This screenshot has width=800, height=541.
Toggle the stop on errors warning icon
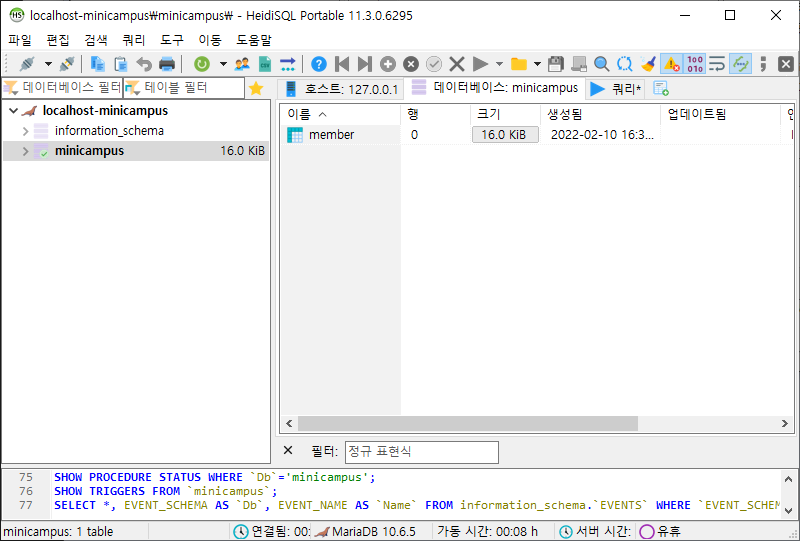point(671,64)
